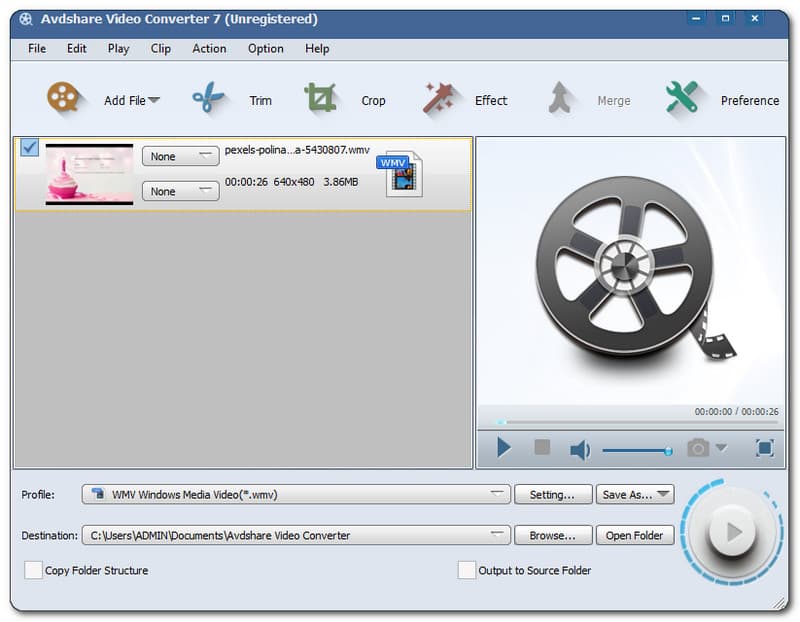Open the Effect magic wand tool
Image resolution: width=800 pixels, height=622 pixels.
click(439, 99)
